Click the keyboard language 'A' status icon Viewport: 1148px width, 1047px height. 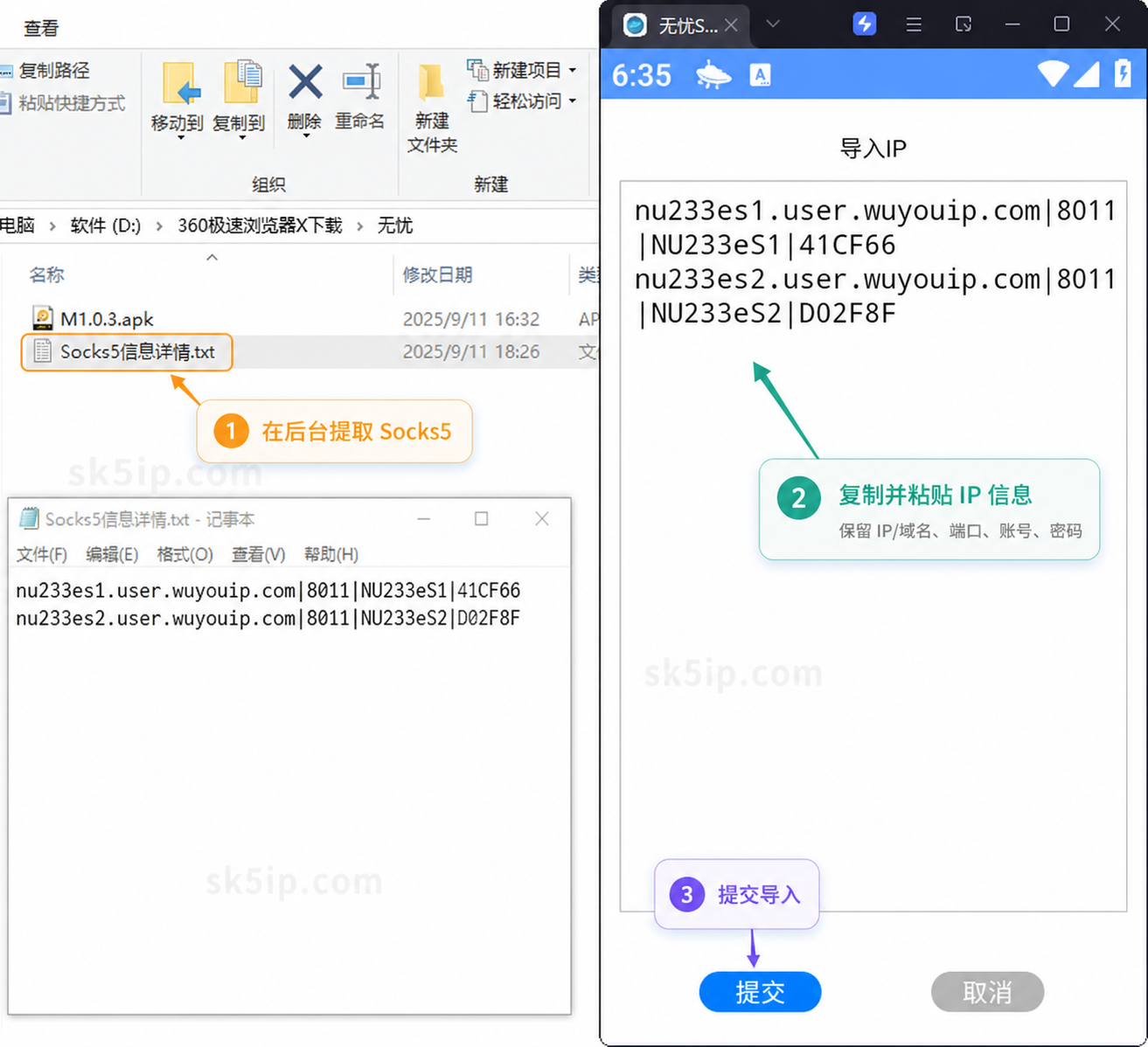761,76
